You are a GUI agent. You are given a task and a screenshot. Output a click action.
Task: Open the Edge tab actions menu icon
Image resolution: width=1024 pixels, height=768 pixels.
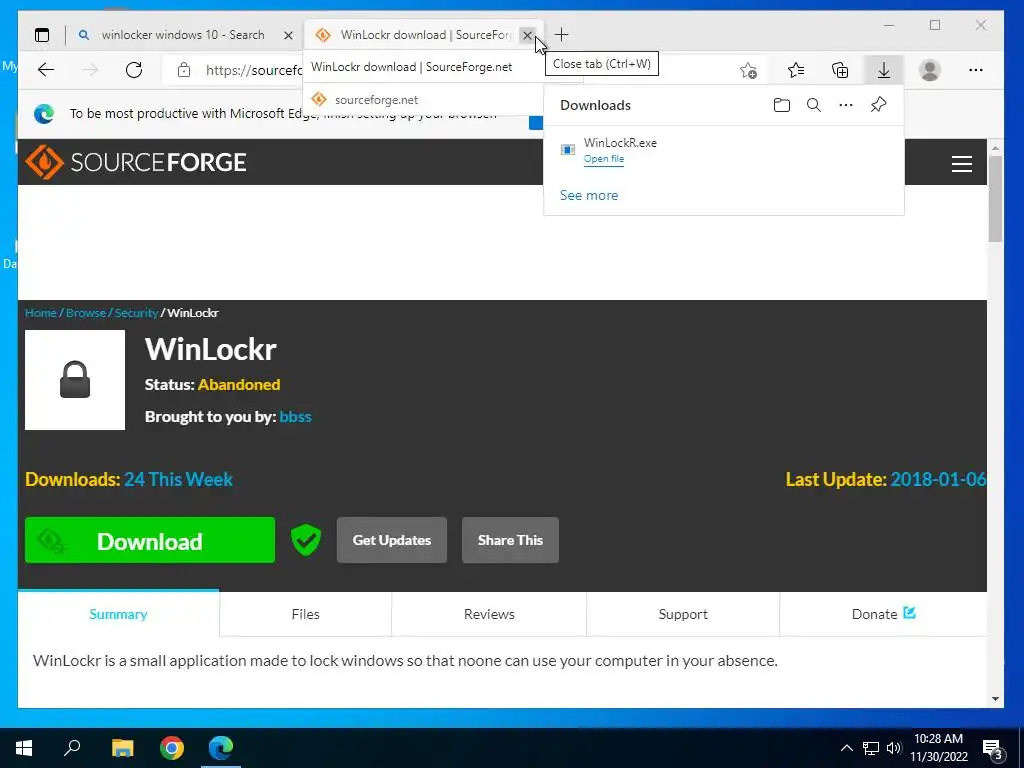42,35
